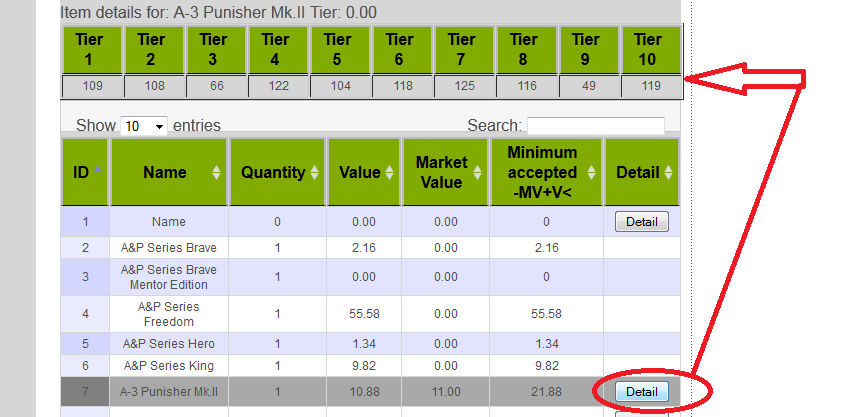Sort by Value column header
This screenshot has height=417, width=849.
coord(364,172)
